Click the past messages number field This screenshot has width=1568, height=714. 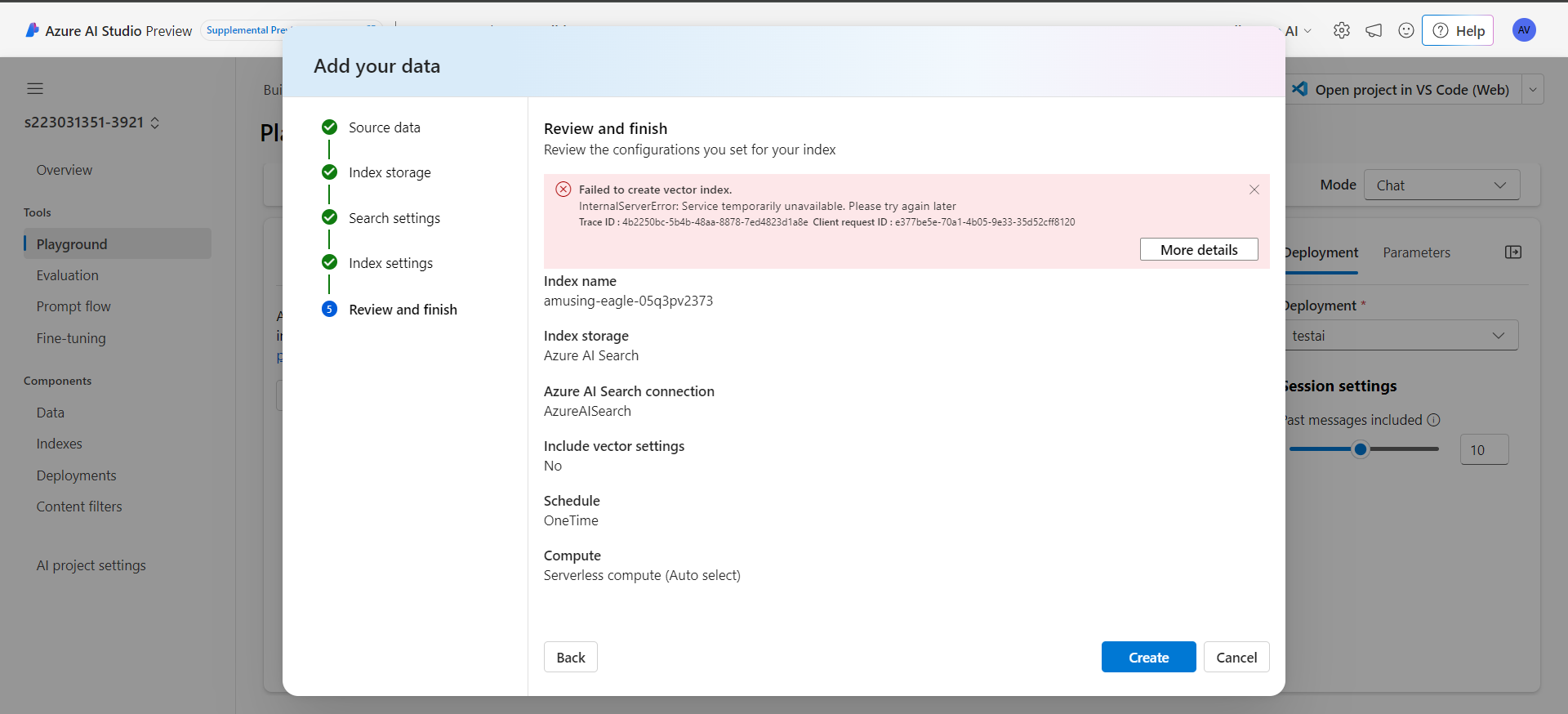pos(1483,450)
